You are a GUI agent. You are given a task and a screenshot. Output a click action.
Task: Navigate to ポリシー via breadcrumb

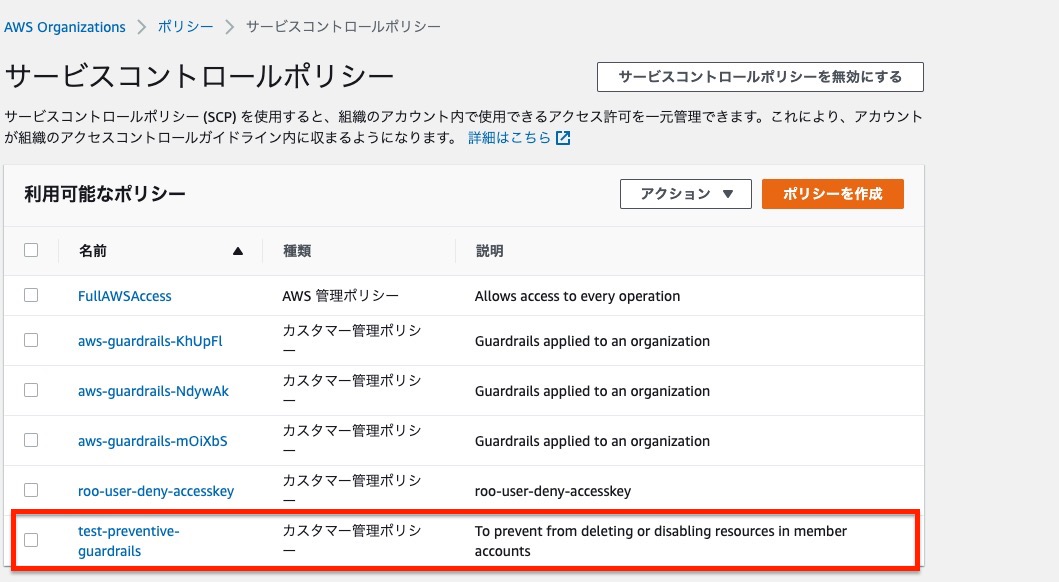(x=185, y=27)
